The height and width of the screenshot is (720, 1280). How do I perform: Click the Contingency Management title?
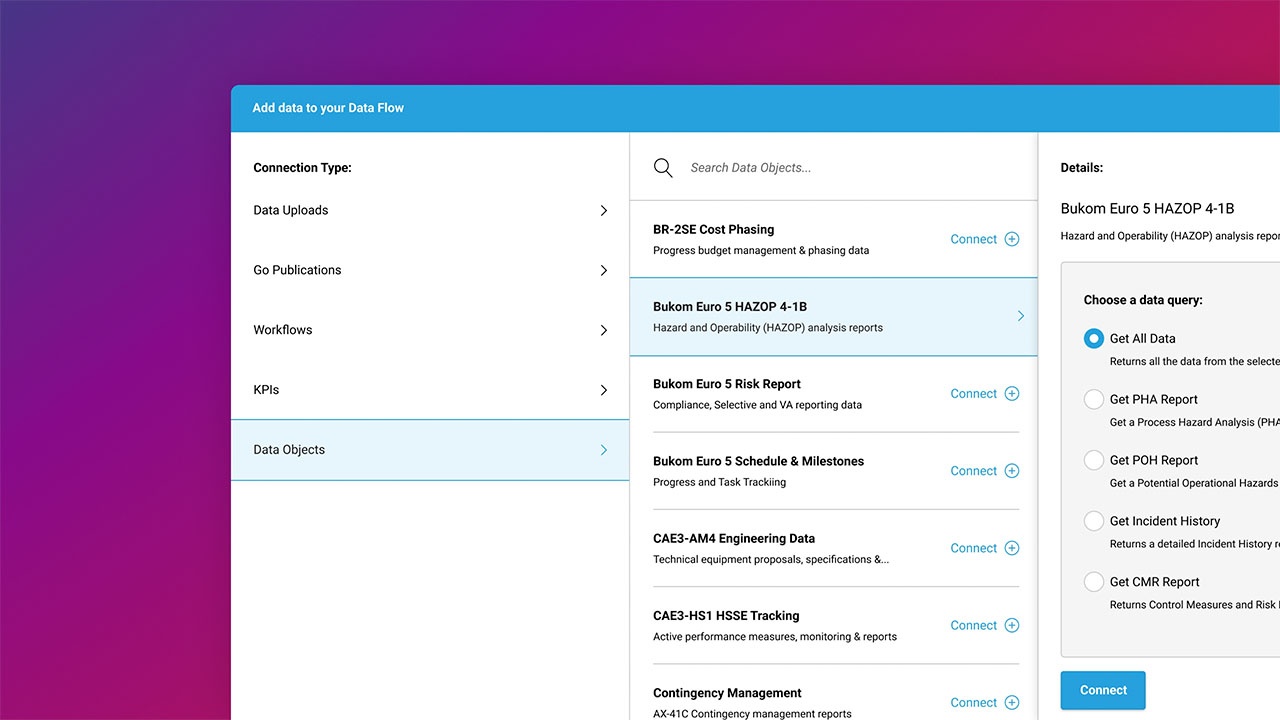727,693
